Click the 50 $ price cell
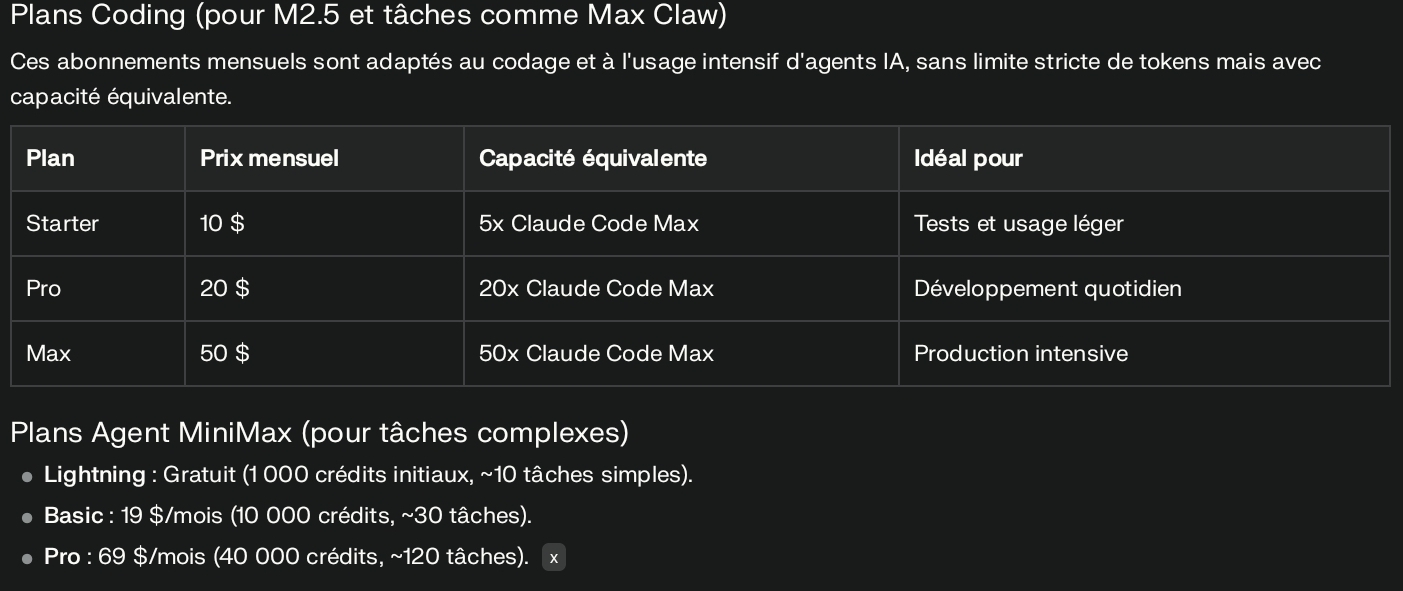 pyautogui.click(x=324, y=353)
